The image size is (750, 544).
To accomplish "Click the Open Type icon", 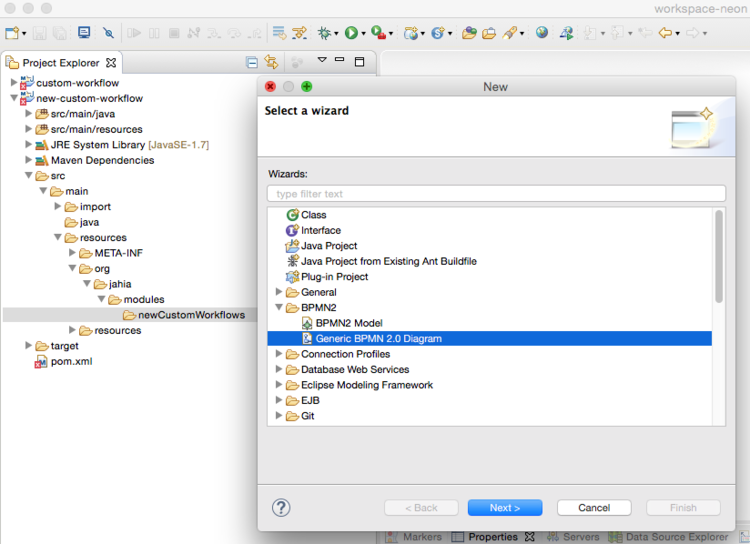I will click(x=469, y=33).
